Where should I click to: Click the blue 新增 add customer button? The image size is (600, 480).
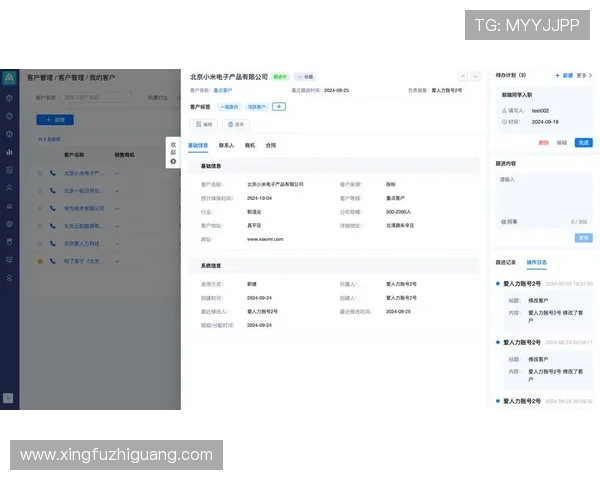point(55,120)
